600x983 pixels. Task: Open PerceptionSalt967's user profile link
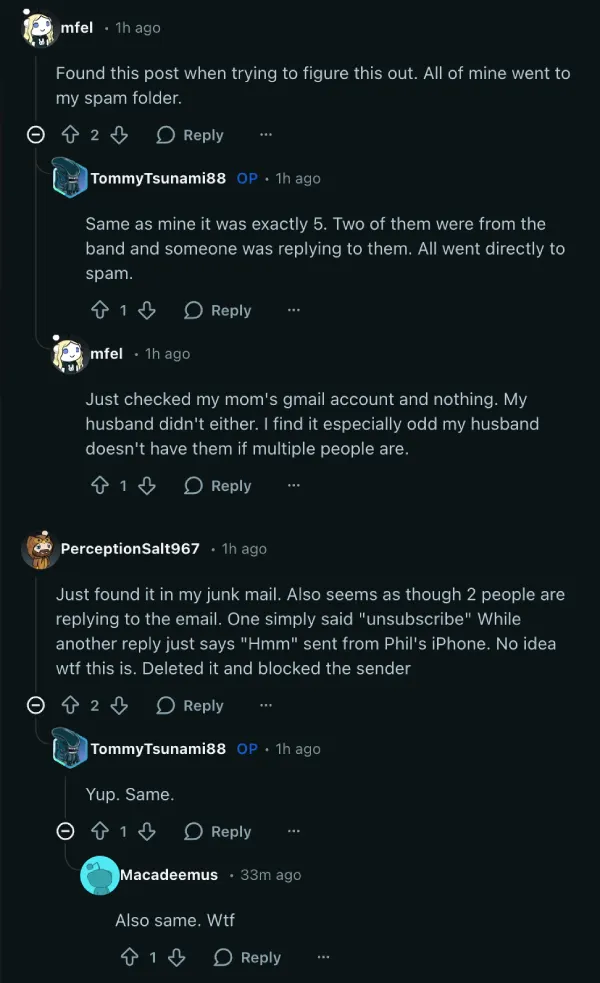(x=130, y=549)
